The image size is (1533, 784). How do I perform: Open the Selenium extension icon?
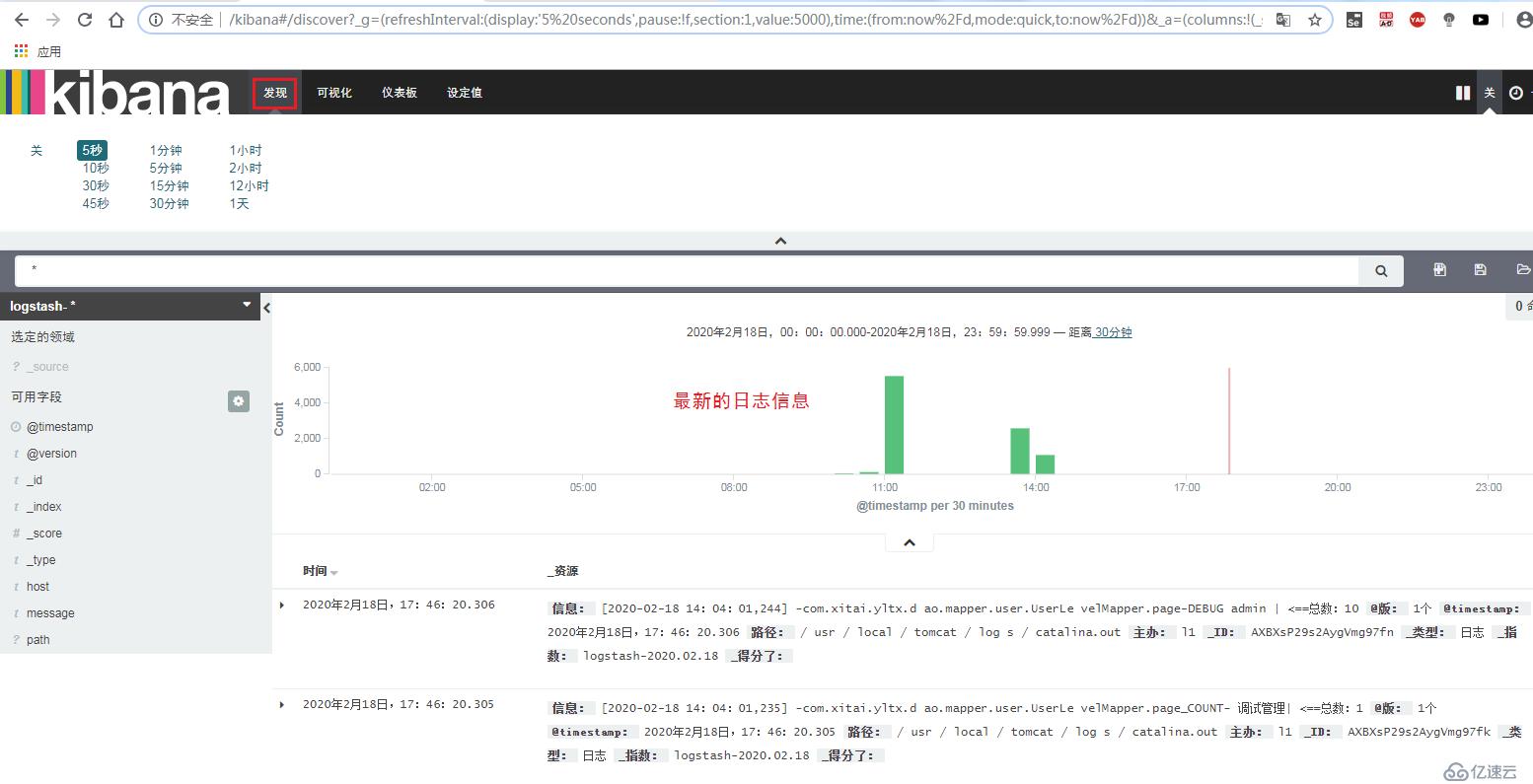tap(1354, 20)
